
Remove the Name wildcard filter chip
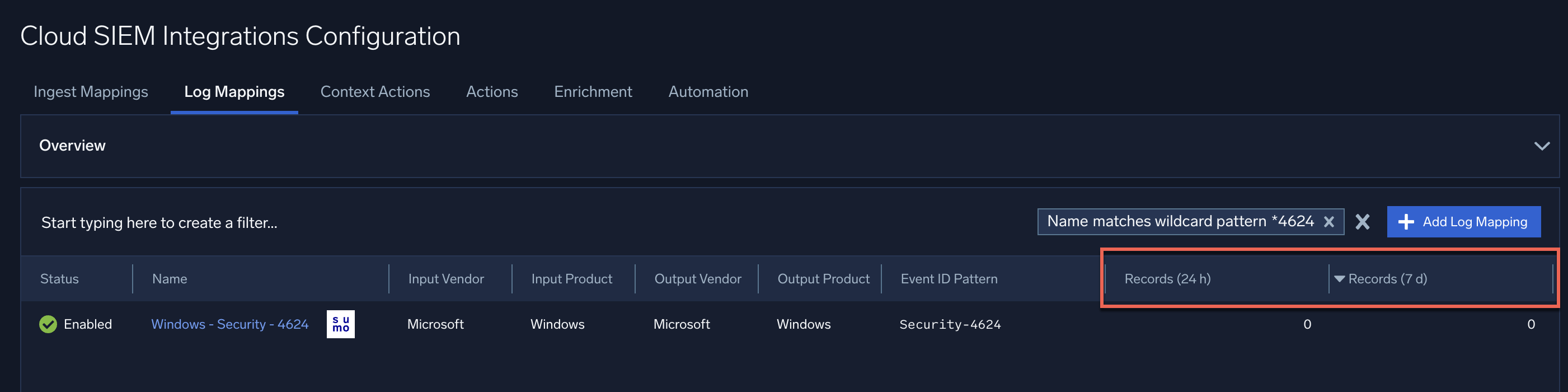coord(1329,222)
